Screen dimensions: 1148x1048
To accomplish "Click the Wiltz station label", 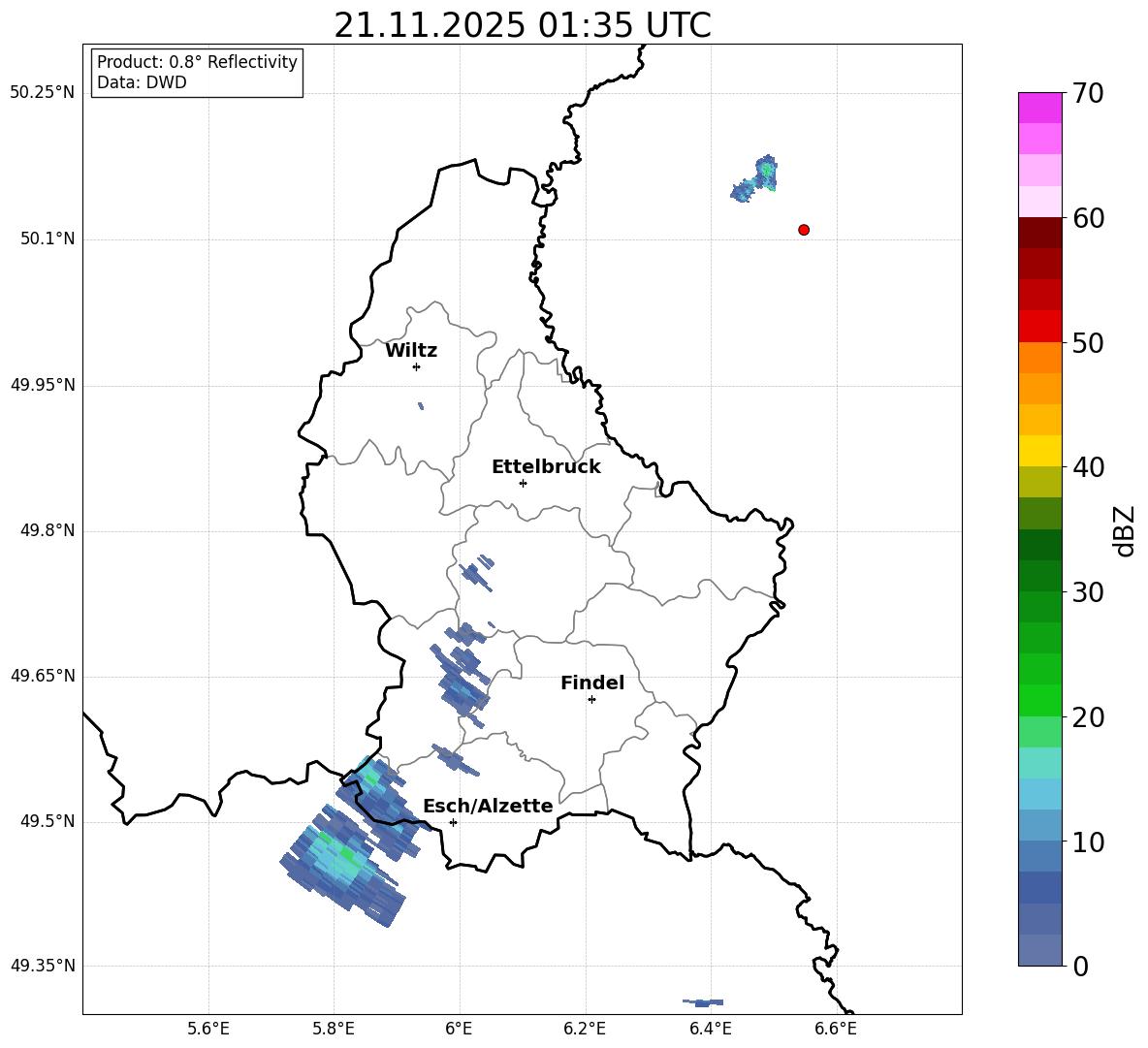I will [411, 351].
